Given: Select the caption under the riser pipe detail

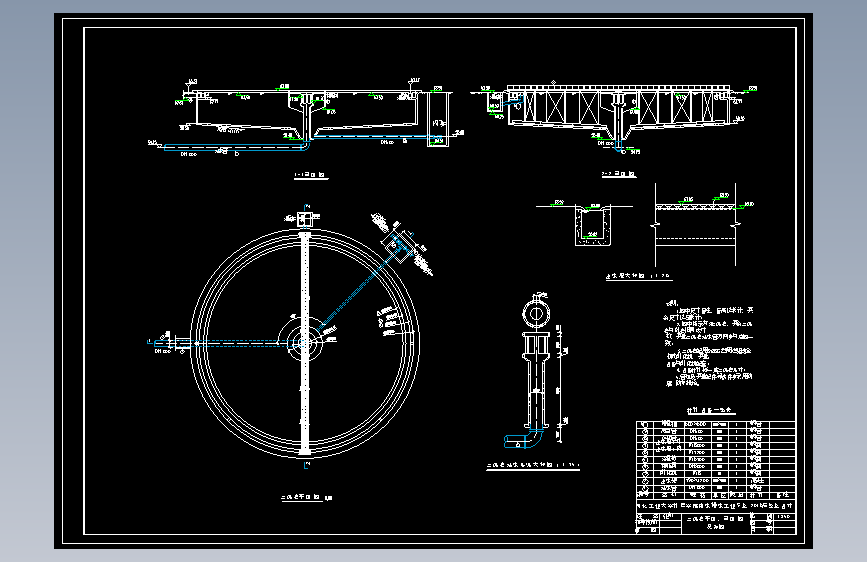Looking at the screenshot, I should 533,466.
